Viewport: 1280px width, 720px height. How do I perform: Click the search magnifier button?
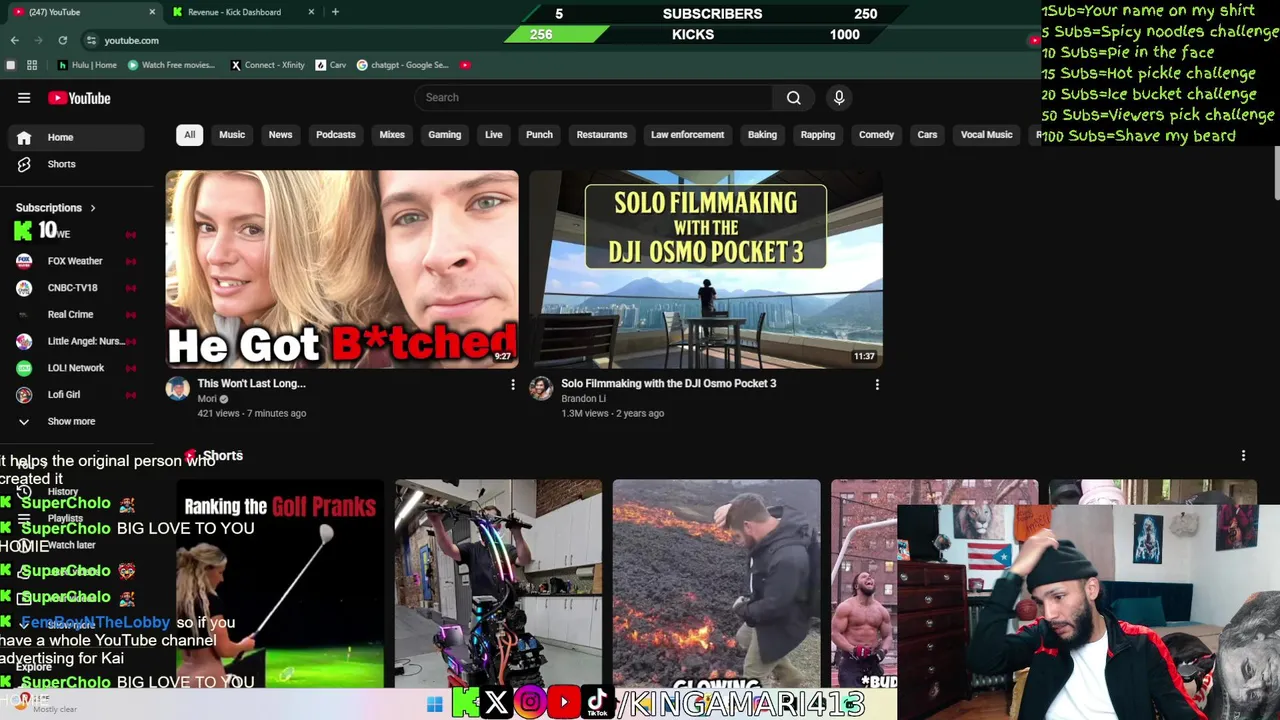pyautogui.click(x=793, y=98)
